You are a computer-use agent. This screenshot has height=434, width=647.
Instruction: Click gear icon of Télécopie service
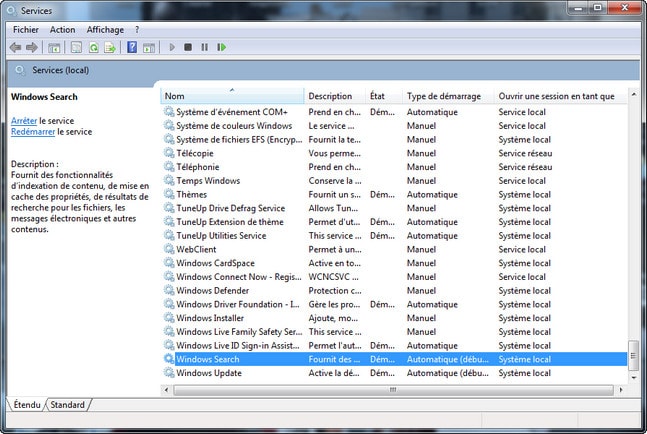[169, 153]
